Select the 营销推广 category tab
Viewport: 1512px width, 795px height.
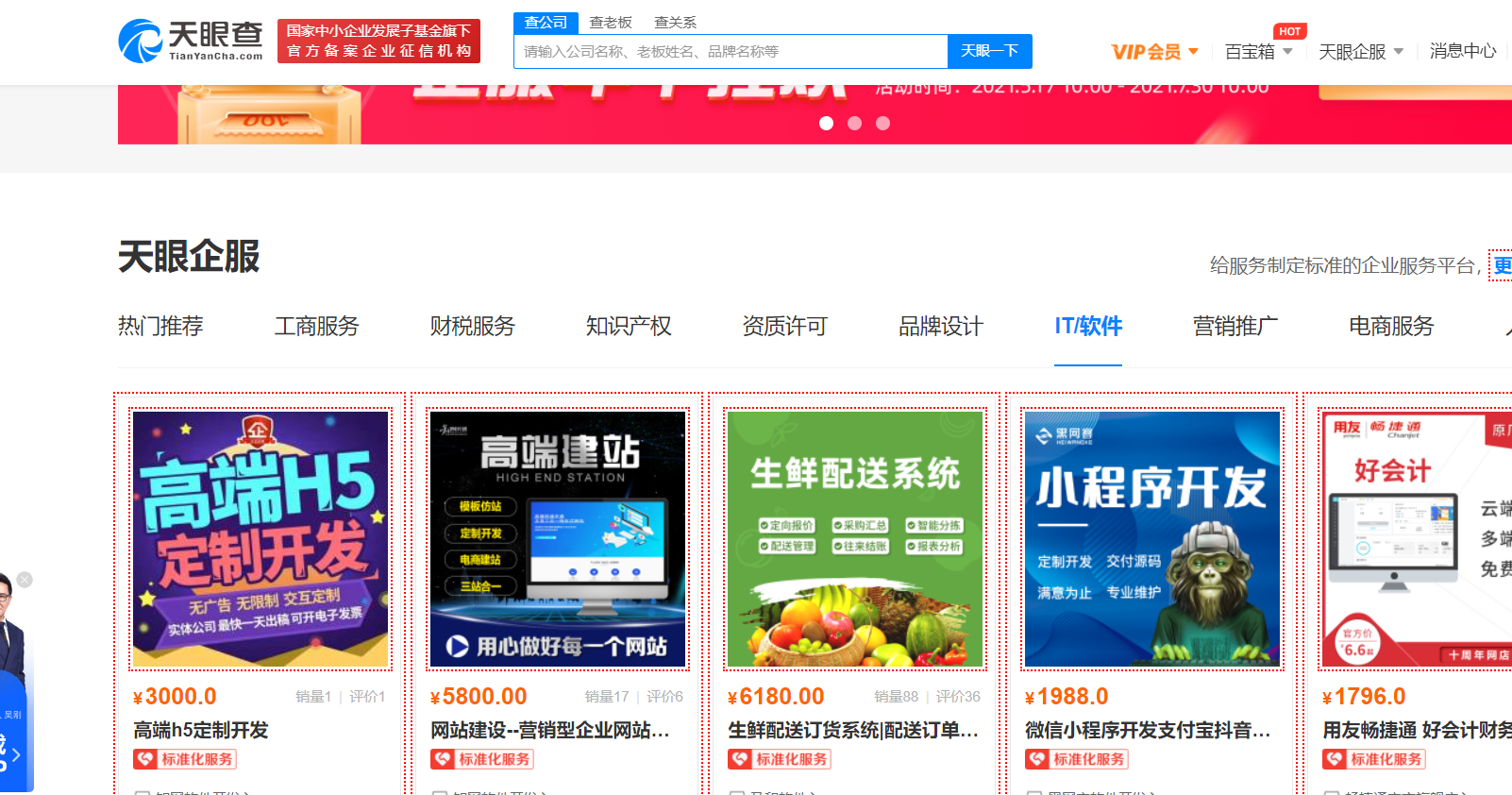pos(1235,327)
